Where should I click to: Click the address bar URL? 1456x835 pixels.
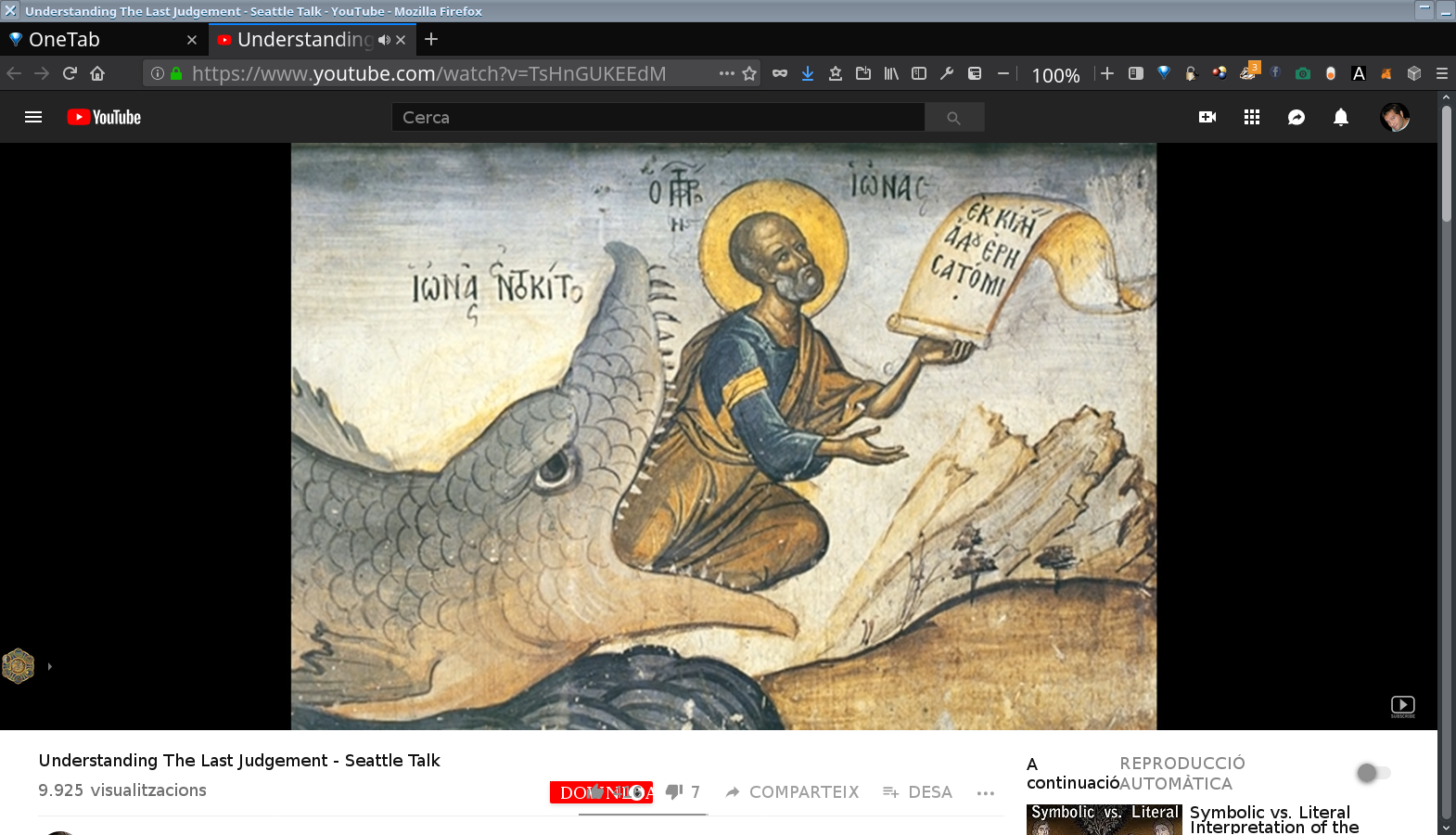coord(428,73)
